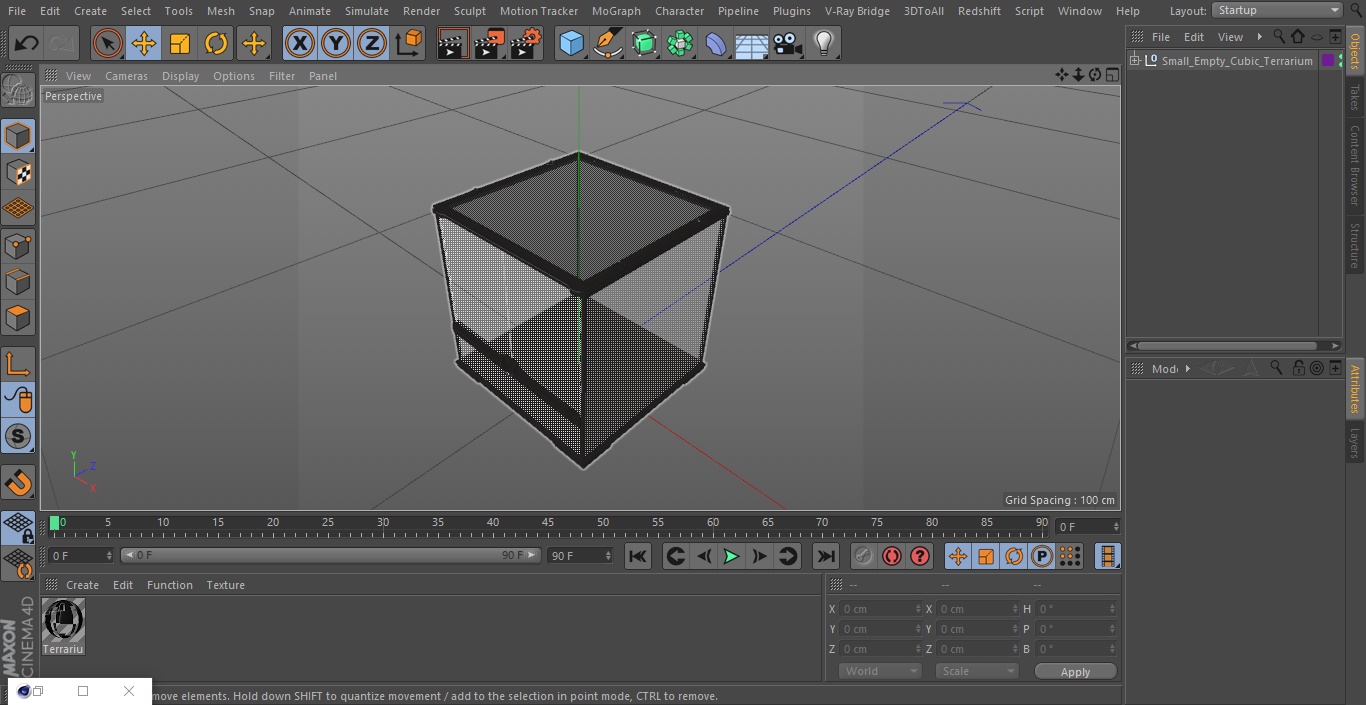This screenshot has height=705, width=1366.
Task: Toggle Autokeying button
Action: 892,556
